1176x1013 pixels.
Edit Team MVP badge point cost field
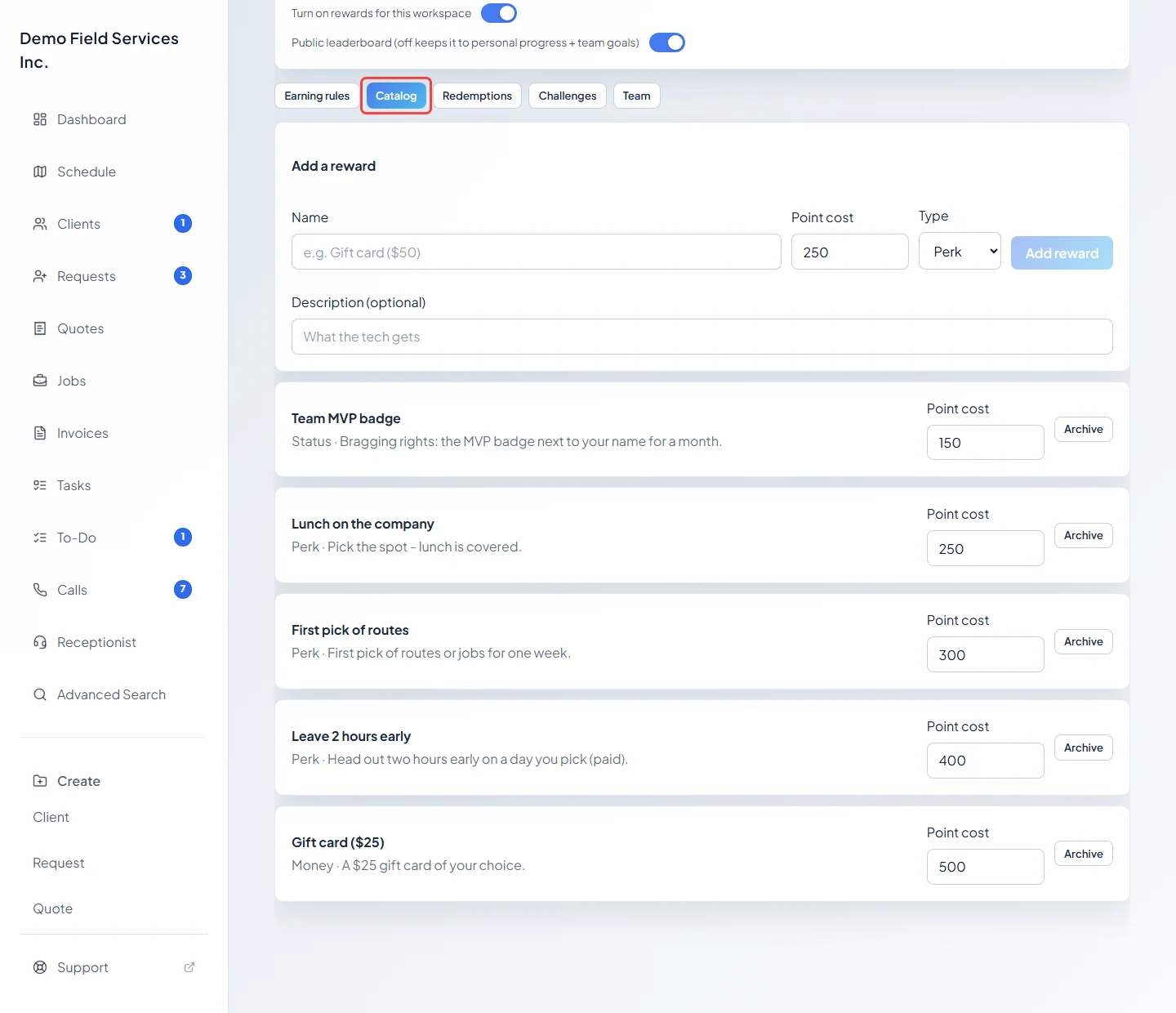(986, 442)
